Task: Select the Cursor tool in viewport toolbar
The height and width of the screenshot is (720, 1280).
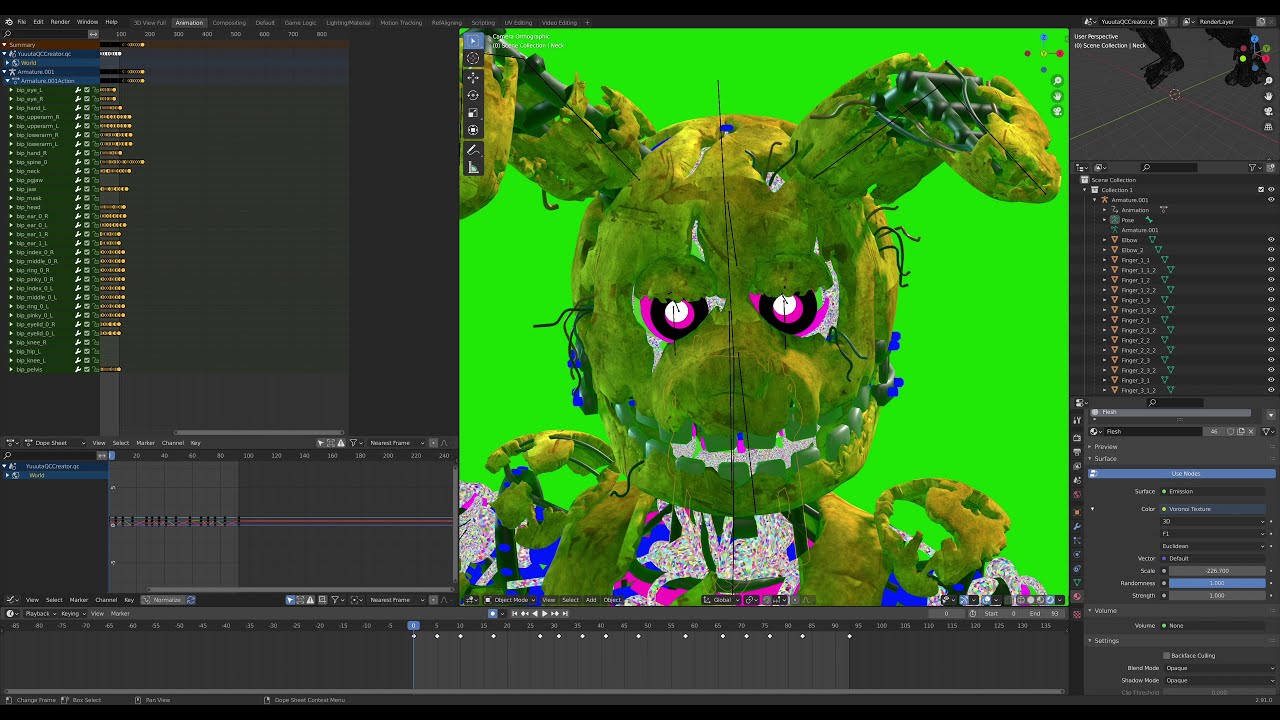Action: point(473,58)
